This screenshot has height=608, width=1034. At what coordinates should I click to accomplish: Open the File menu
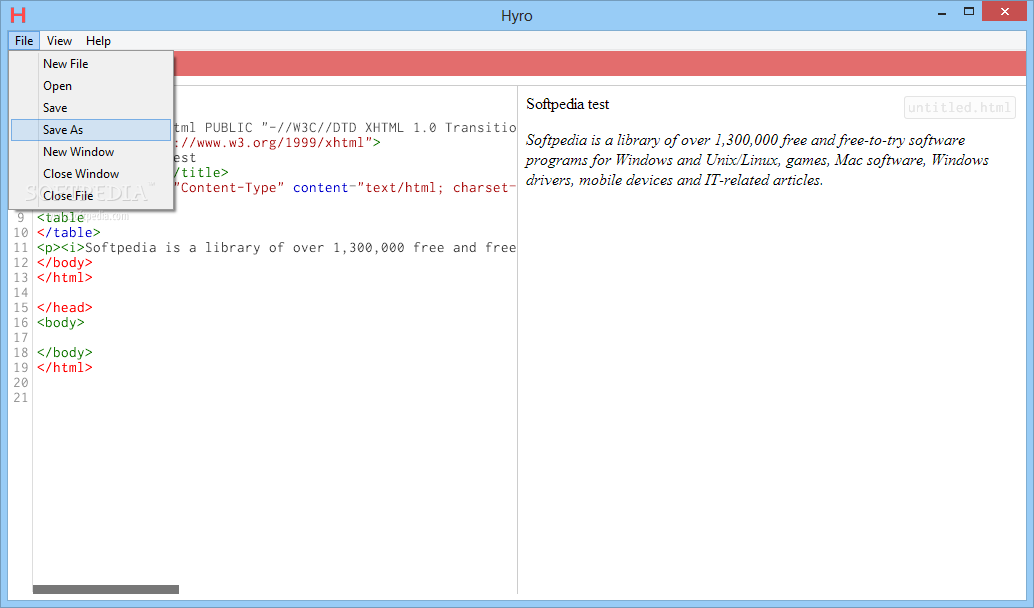24,41
